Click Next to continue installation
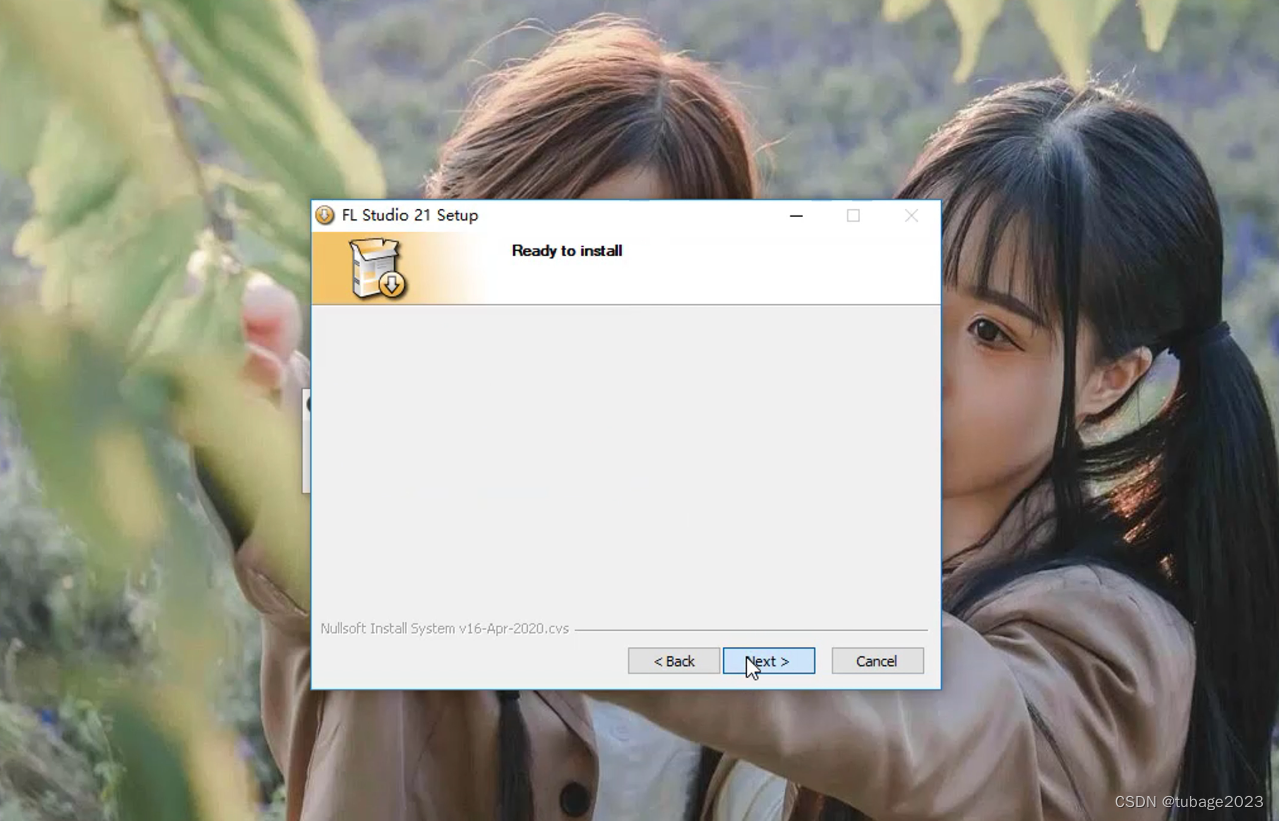1279x821 pixels. pos(769,661)
